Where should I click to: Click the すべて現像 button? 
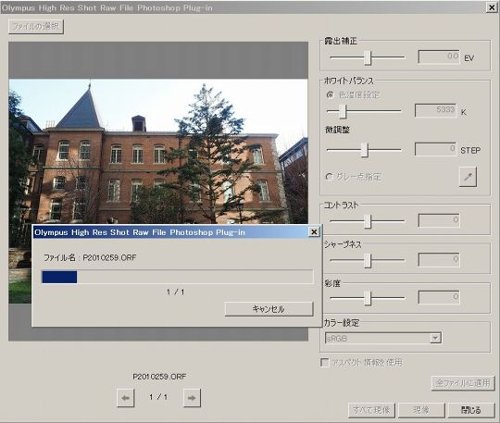pyautogui.click(x=372, y=410)
